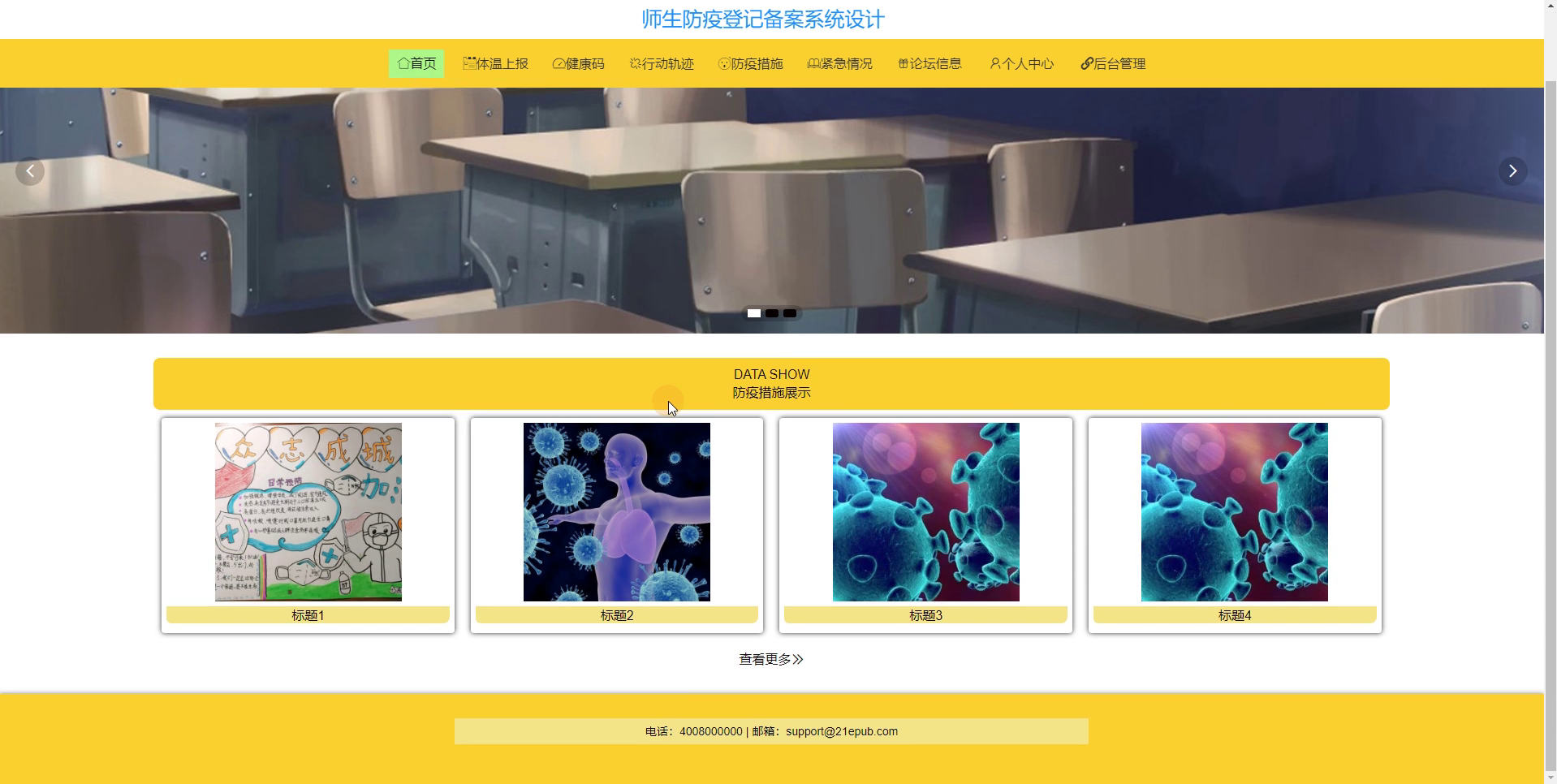Click the book icon beside 紧急情况

click(x=813, y=63)
